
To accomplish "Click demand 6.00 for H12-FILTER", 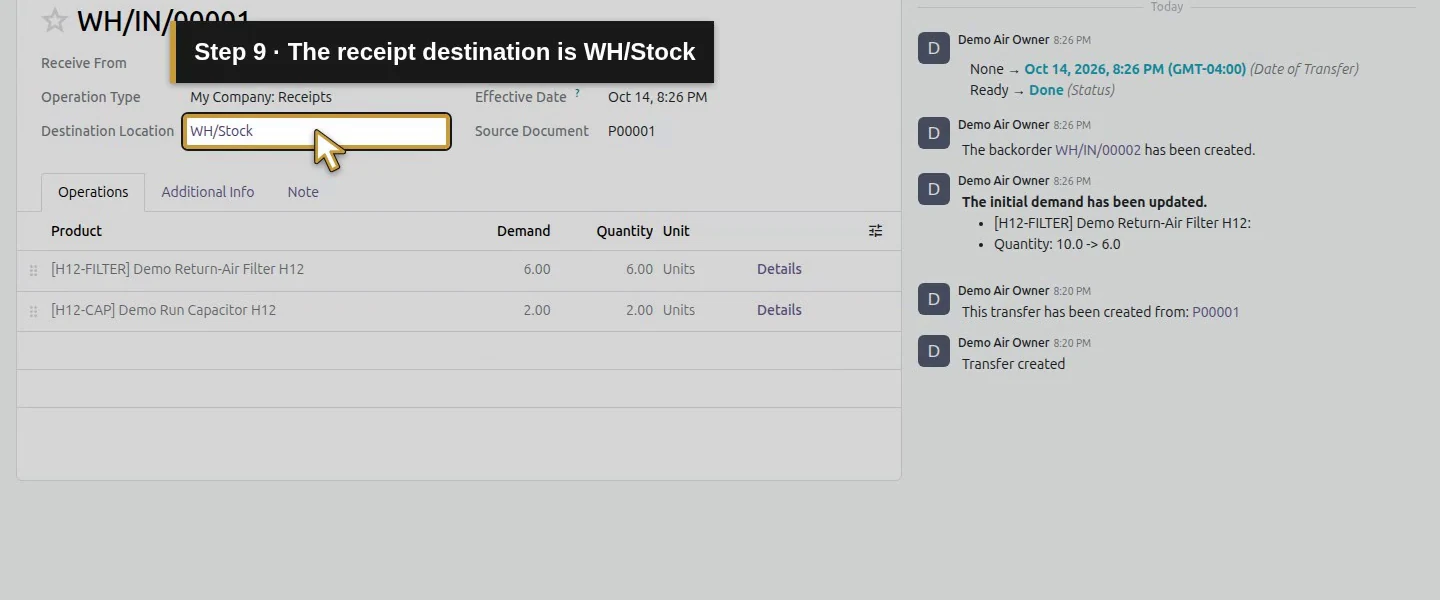I will pos(537,269).
